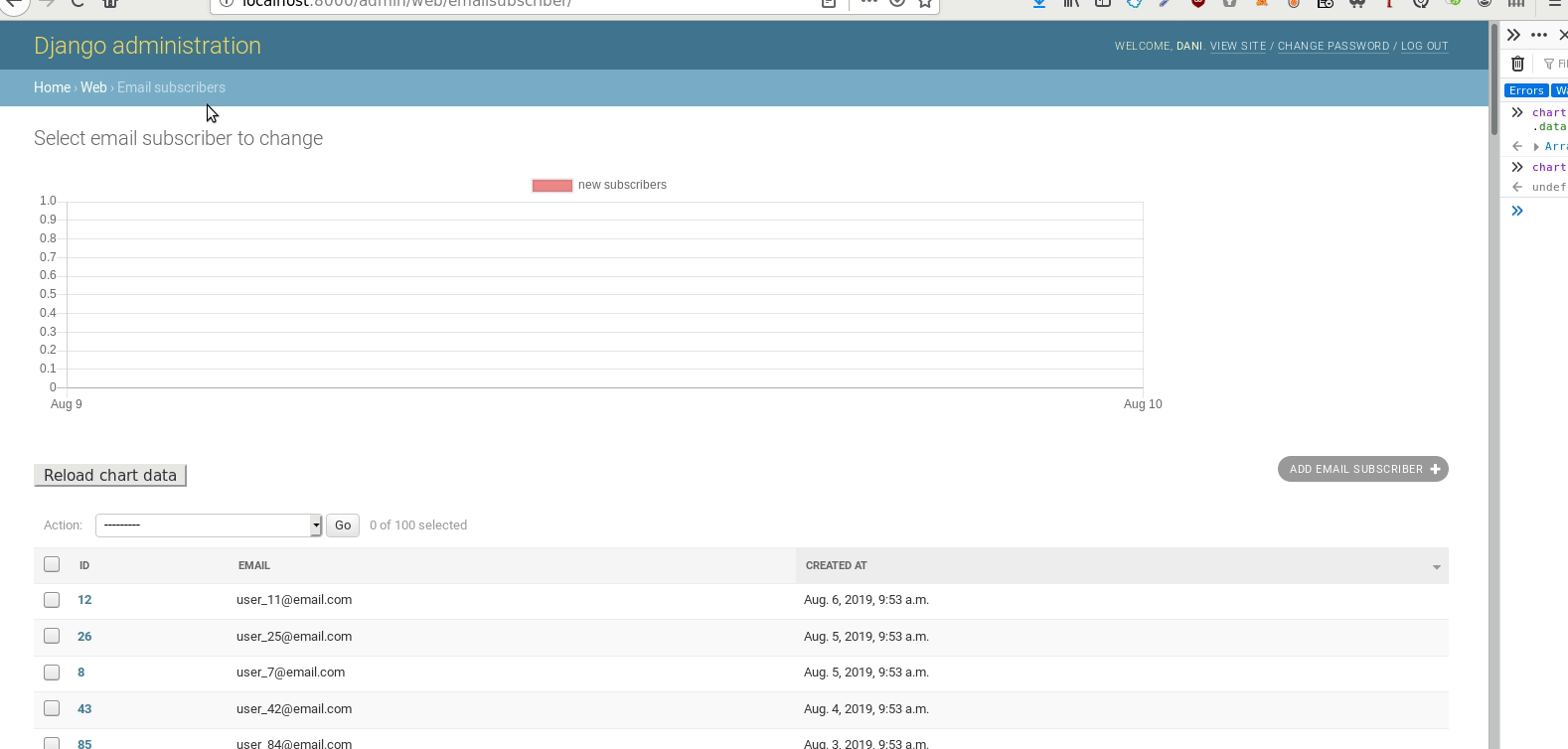Open Firefox downloads arrow icon
Viewport: 1568px width, 749px height.
pyautogui.click(x=1038, y=3)
